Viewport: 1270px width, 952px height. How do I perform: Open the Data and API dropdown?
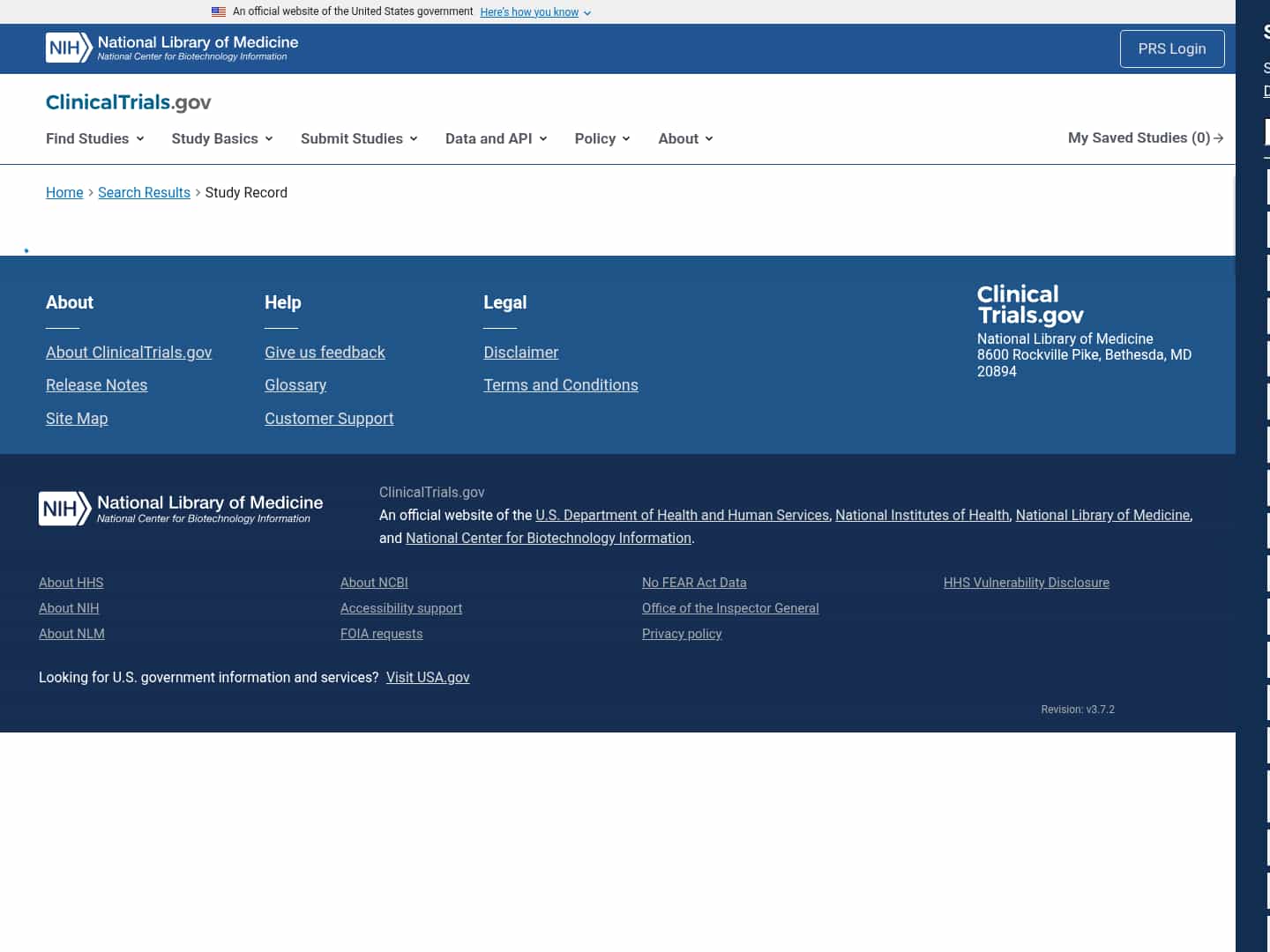pyautogui.click(x=497, y=138)
